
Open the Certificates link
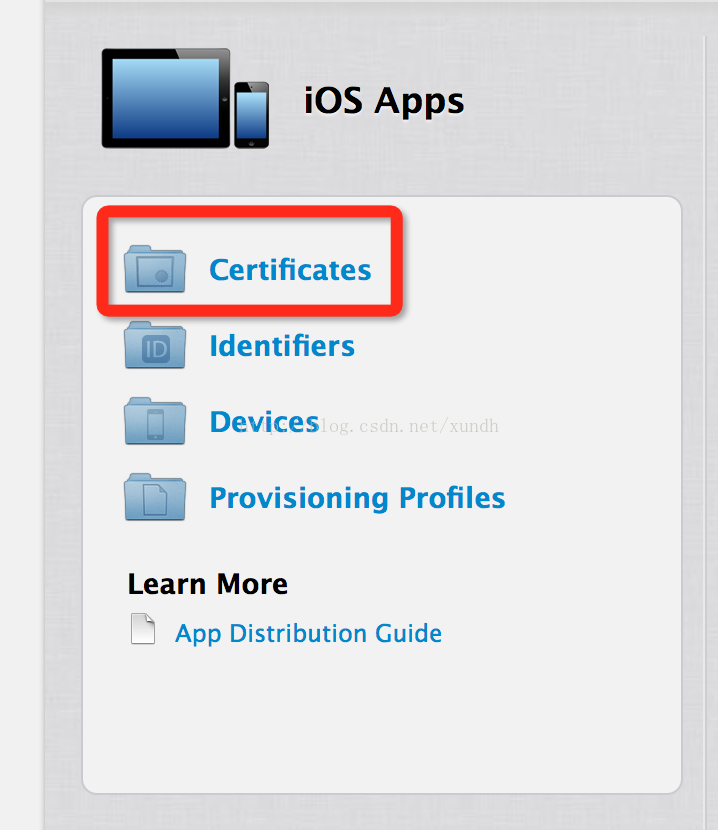tap(290, 270)
